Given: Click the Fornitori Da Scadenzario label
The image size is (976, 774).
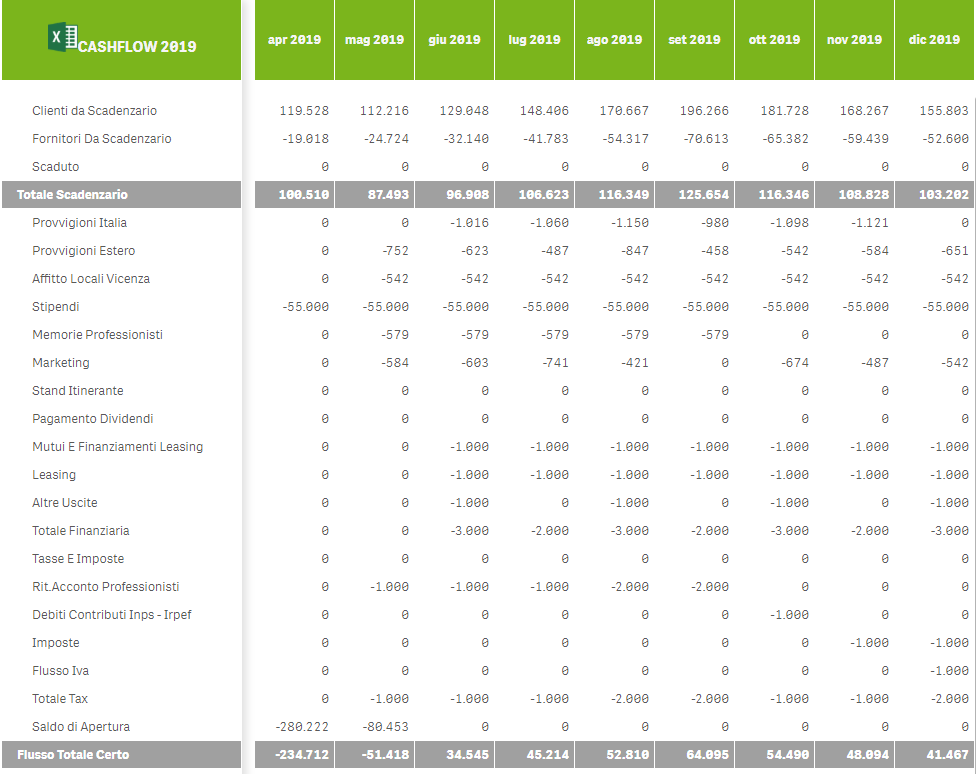Looking at the screenshot, I should tap(101, 139).
